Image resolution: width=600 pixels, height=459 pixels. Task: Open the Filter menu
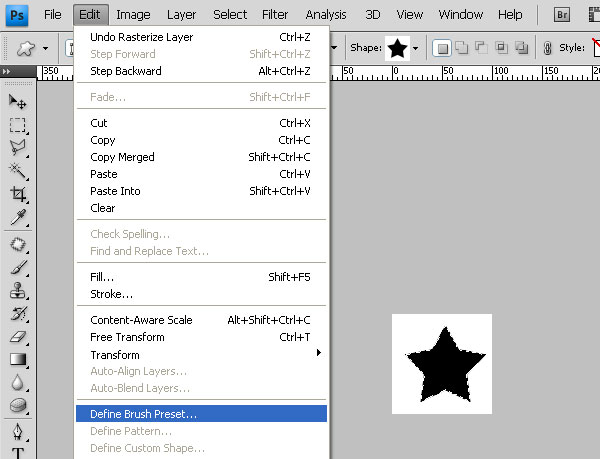[x=275, y=15]
